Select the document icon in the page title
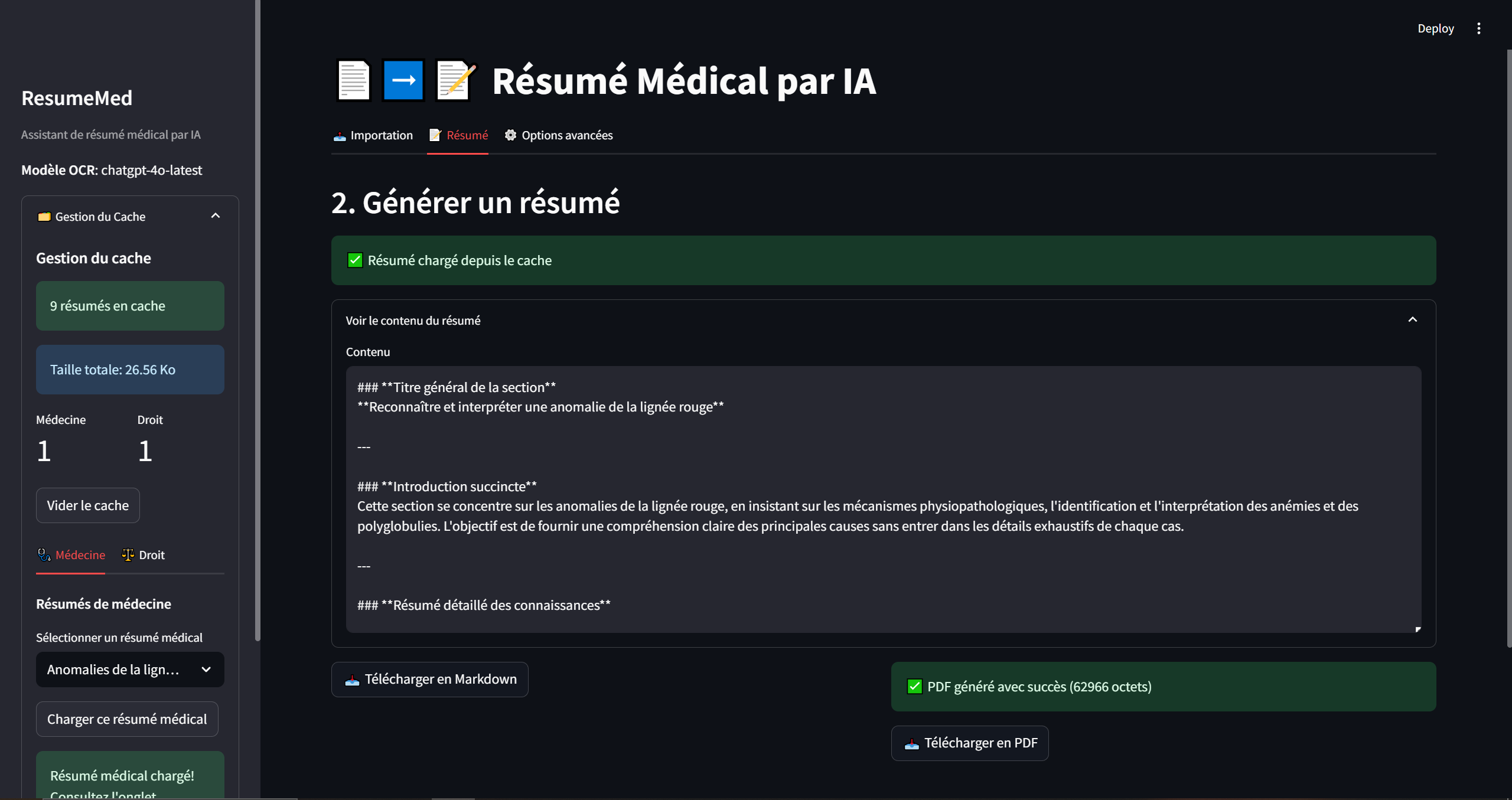This screenshot has height=800, width=1512. 353,80
